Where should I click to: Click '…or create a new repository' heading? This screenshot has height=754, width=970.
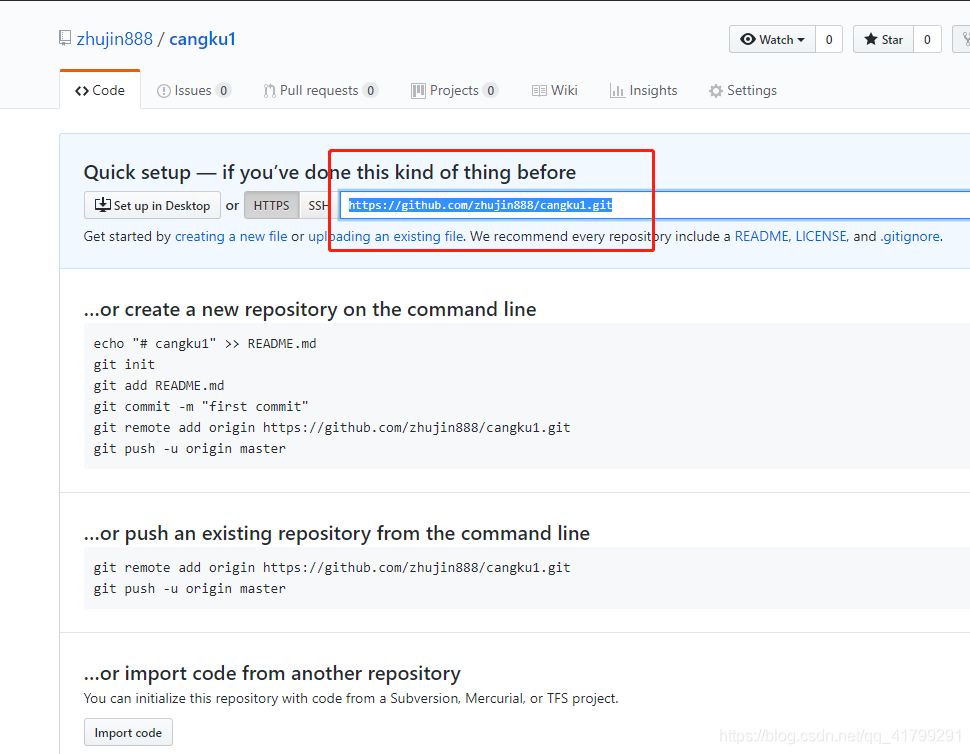coord(310,309)
